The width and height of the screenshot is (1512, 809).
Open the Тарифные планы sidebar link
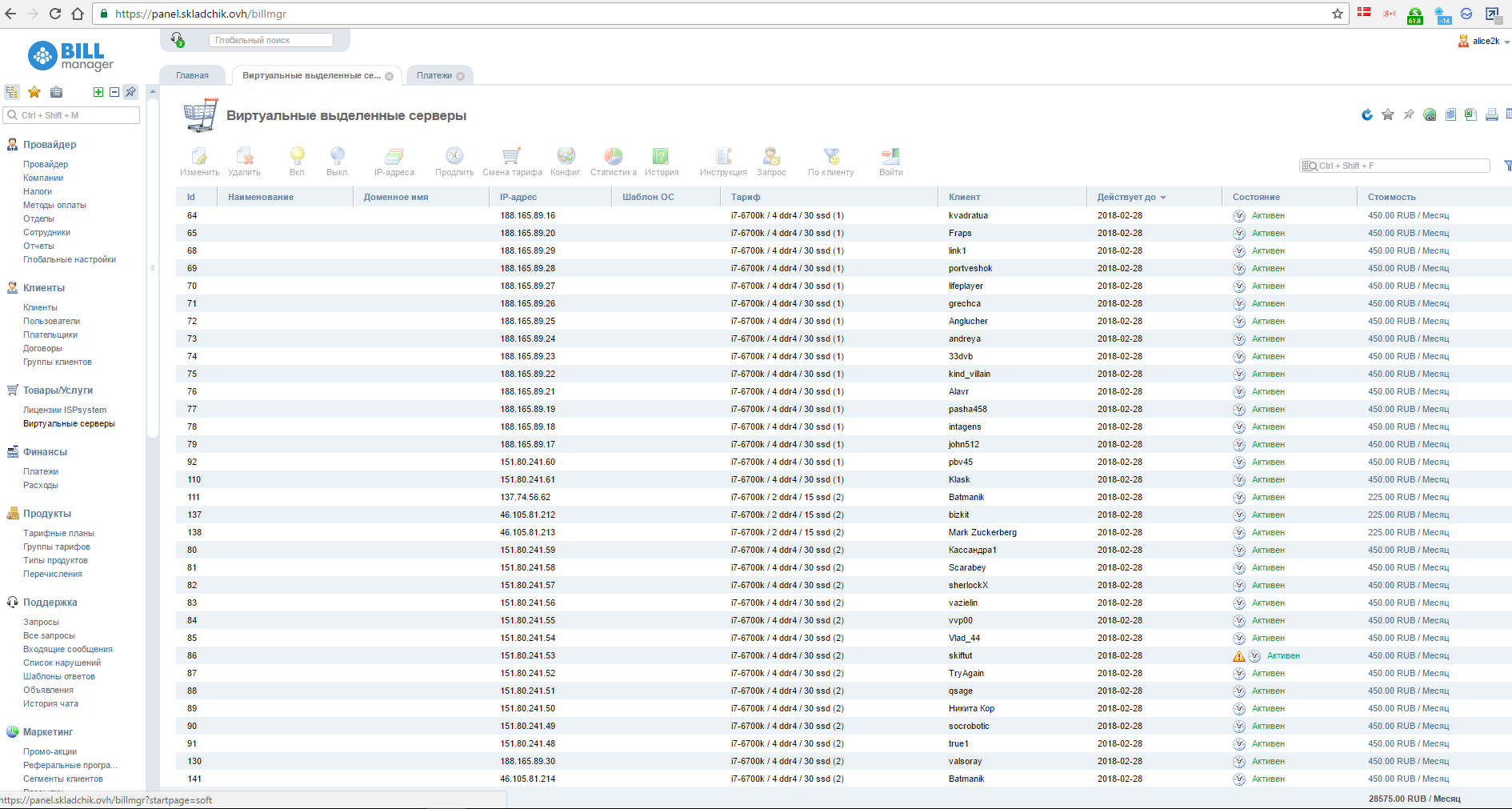(x=58, y=533)
